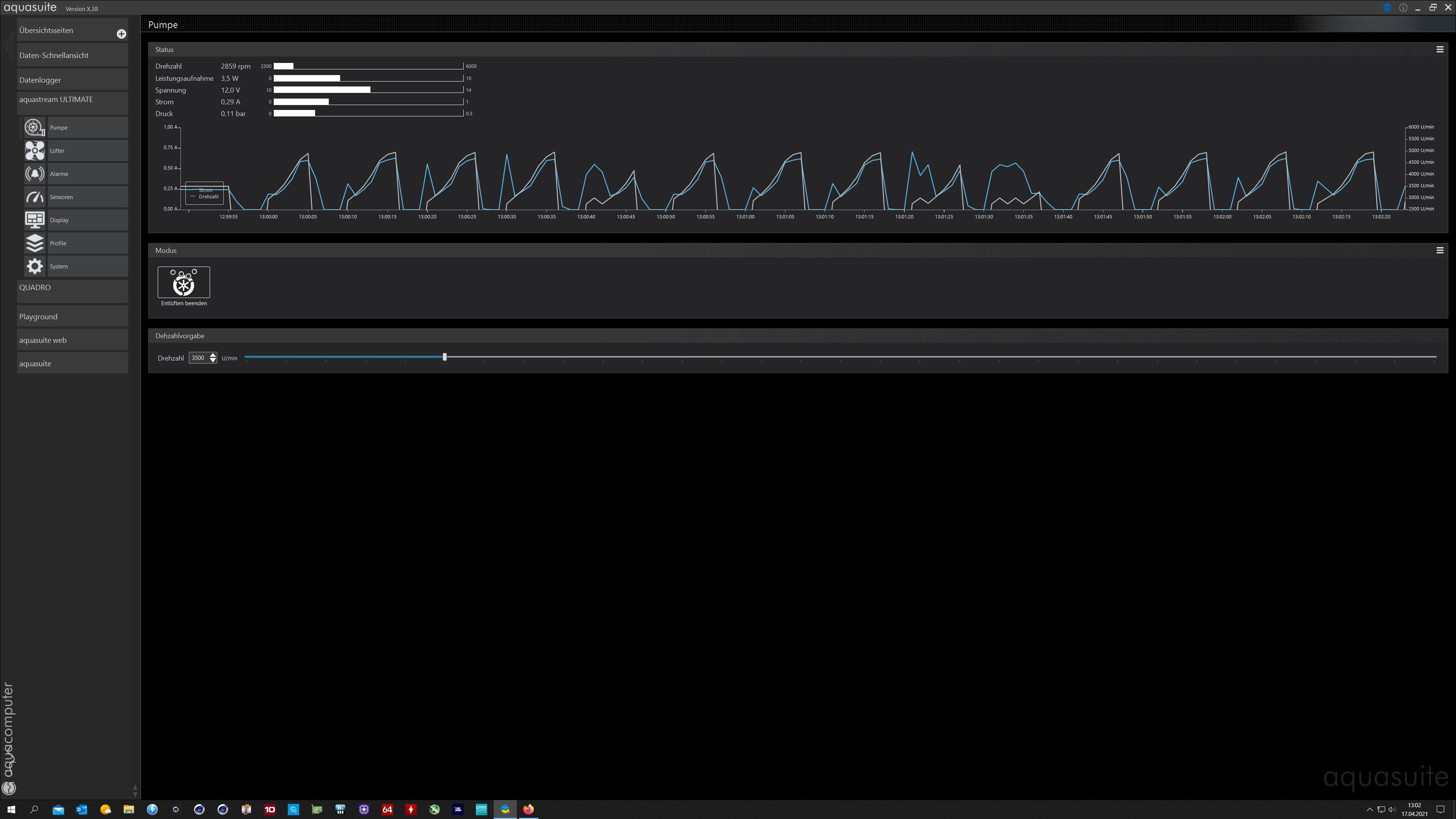Open Firefox from the Windows taskbar

(528, 810)
